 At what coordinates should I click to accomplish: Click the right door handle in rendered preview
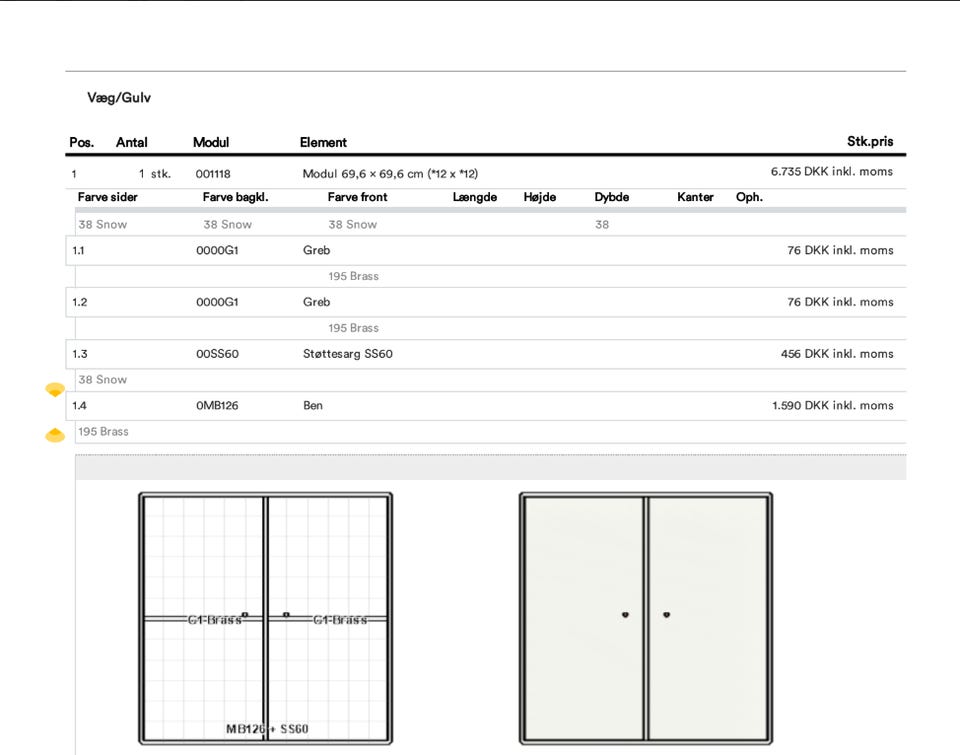(666, 615)
